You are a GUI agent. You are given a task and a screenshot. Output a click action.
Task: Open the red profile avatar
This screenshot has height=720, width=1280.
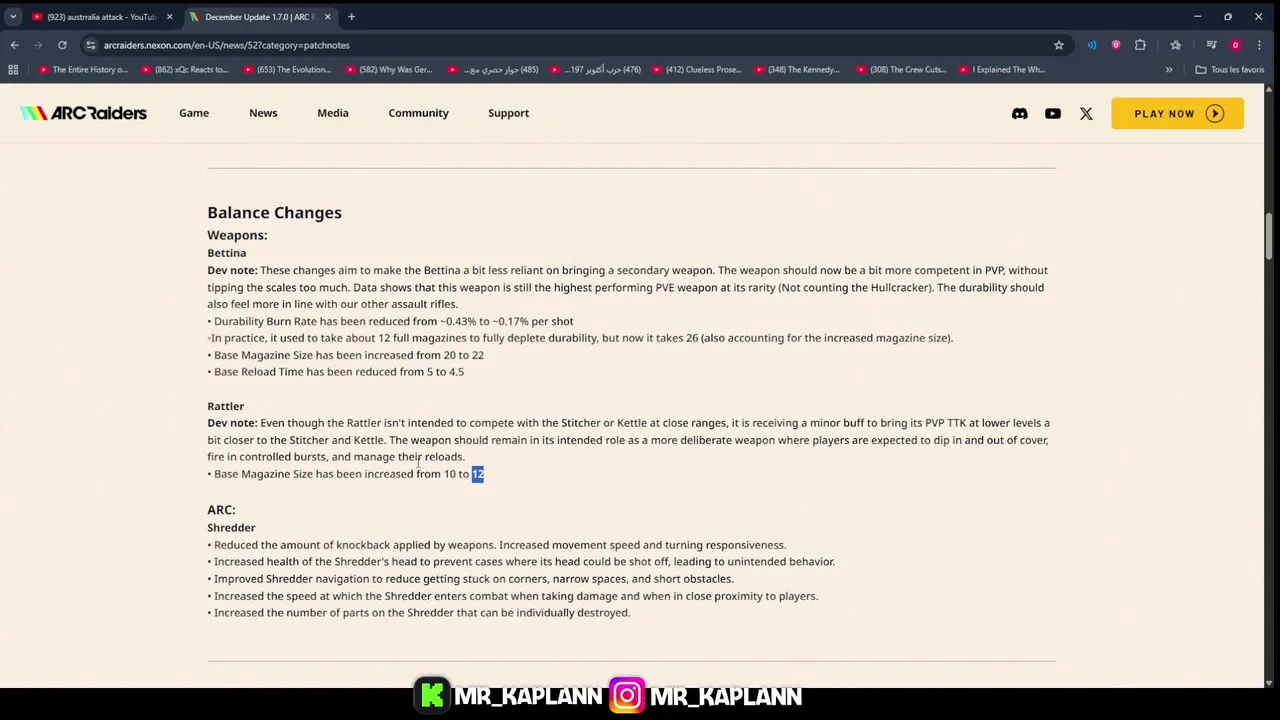pos(1235,45)
